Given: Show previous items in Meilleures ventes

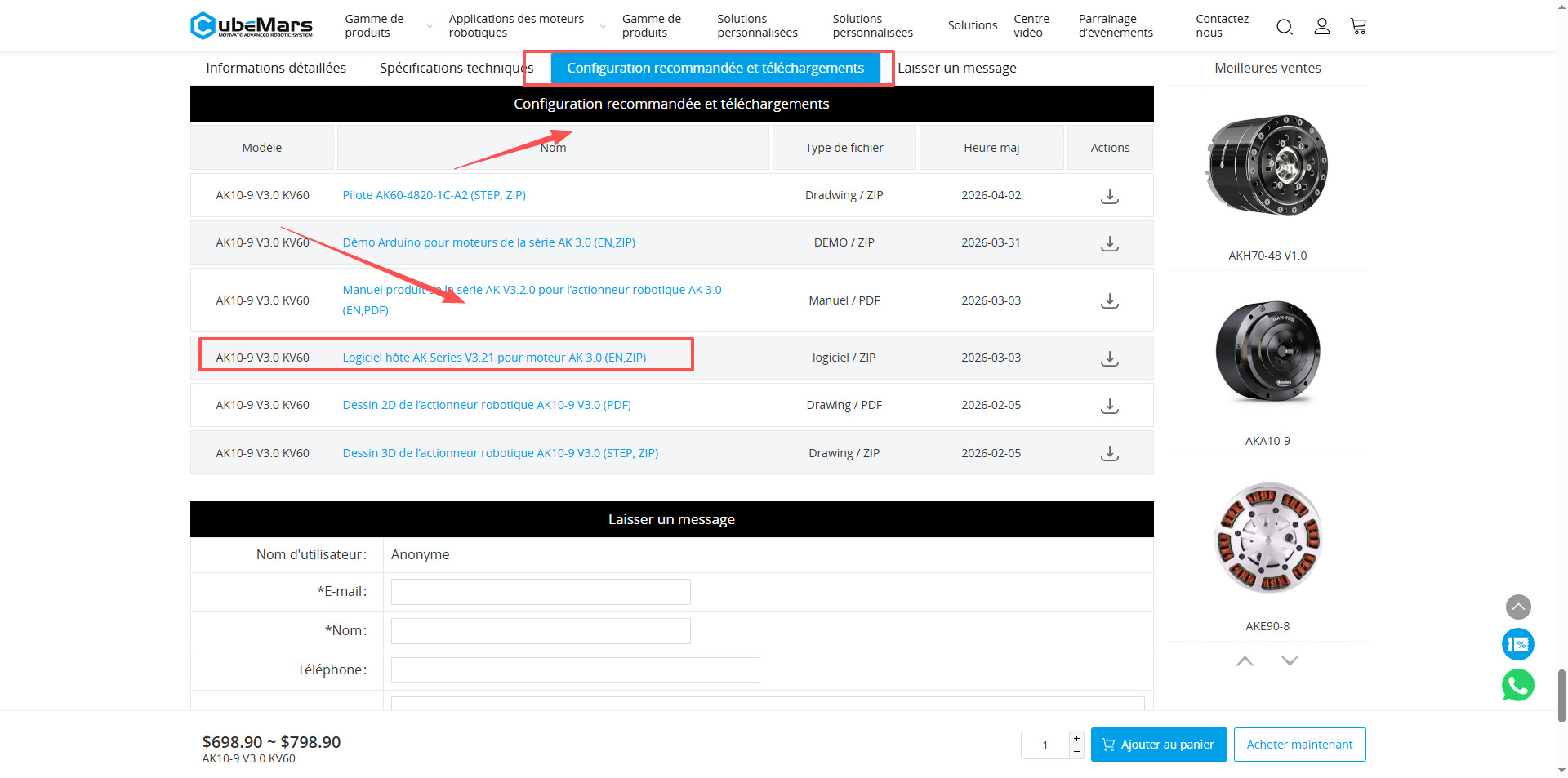Looking at the screenshot, I should point(1245,660).
